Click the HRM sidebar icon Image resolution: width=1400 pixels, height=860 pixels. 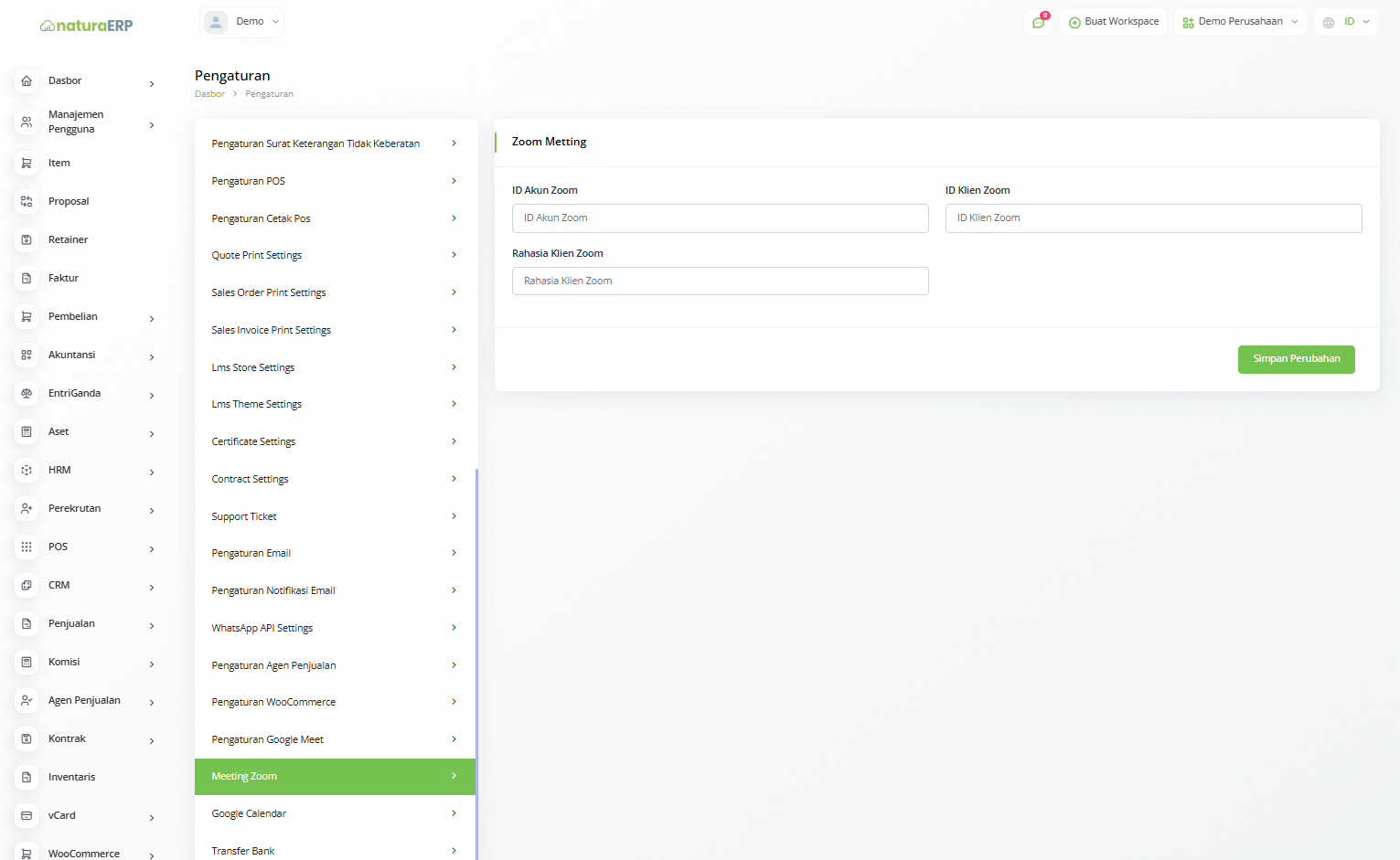[27, 470]
